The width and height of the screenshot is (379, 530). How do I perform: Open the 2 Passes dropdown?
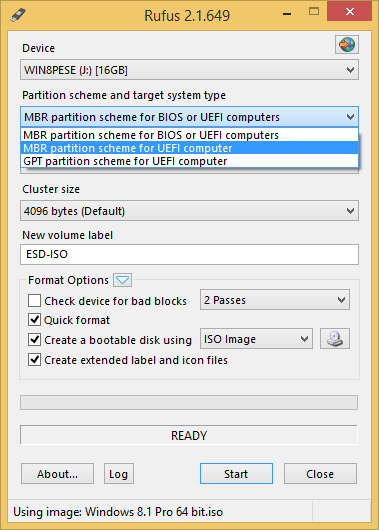275,300
